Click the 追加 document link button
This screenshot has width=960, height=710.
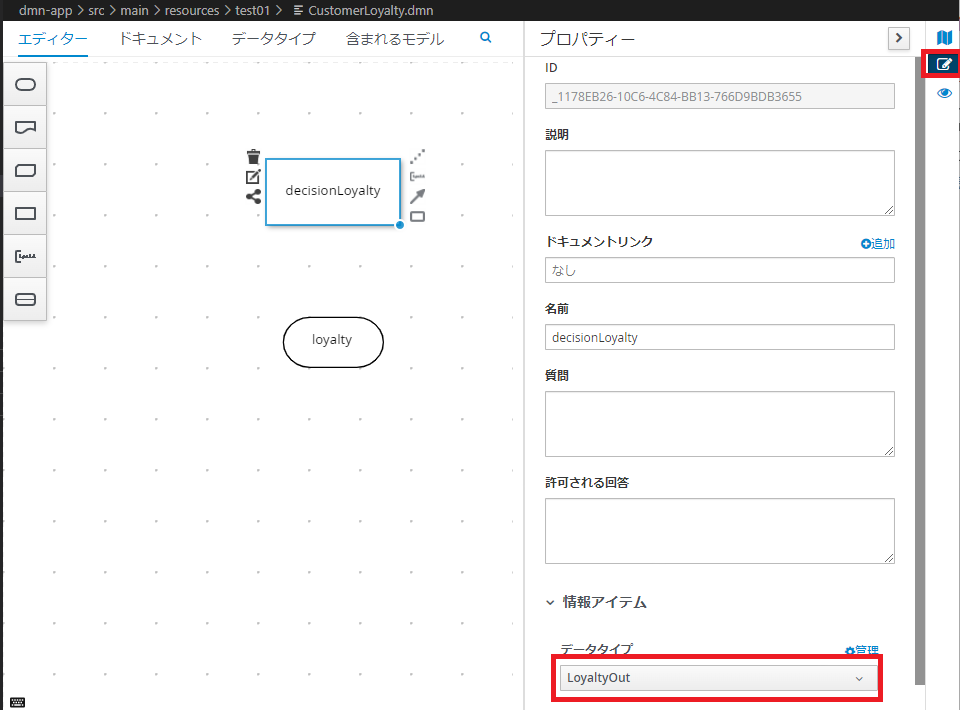pyautogui.click(x=878, y=244)
